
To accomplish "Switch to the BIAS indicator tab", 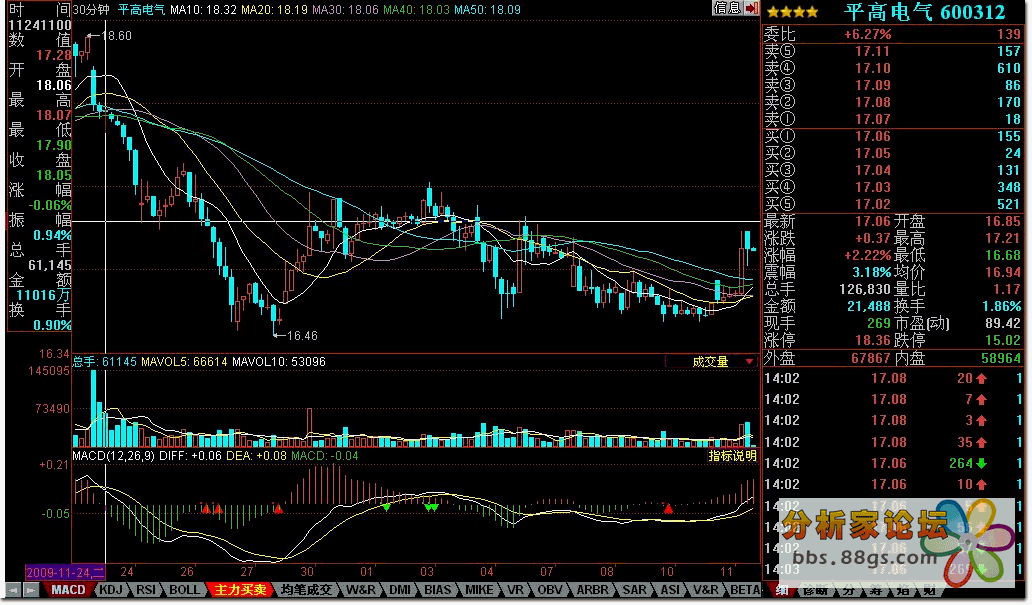I will tap(438, 590).
